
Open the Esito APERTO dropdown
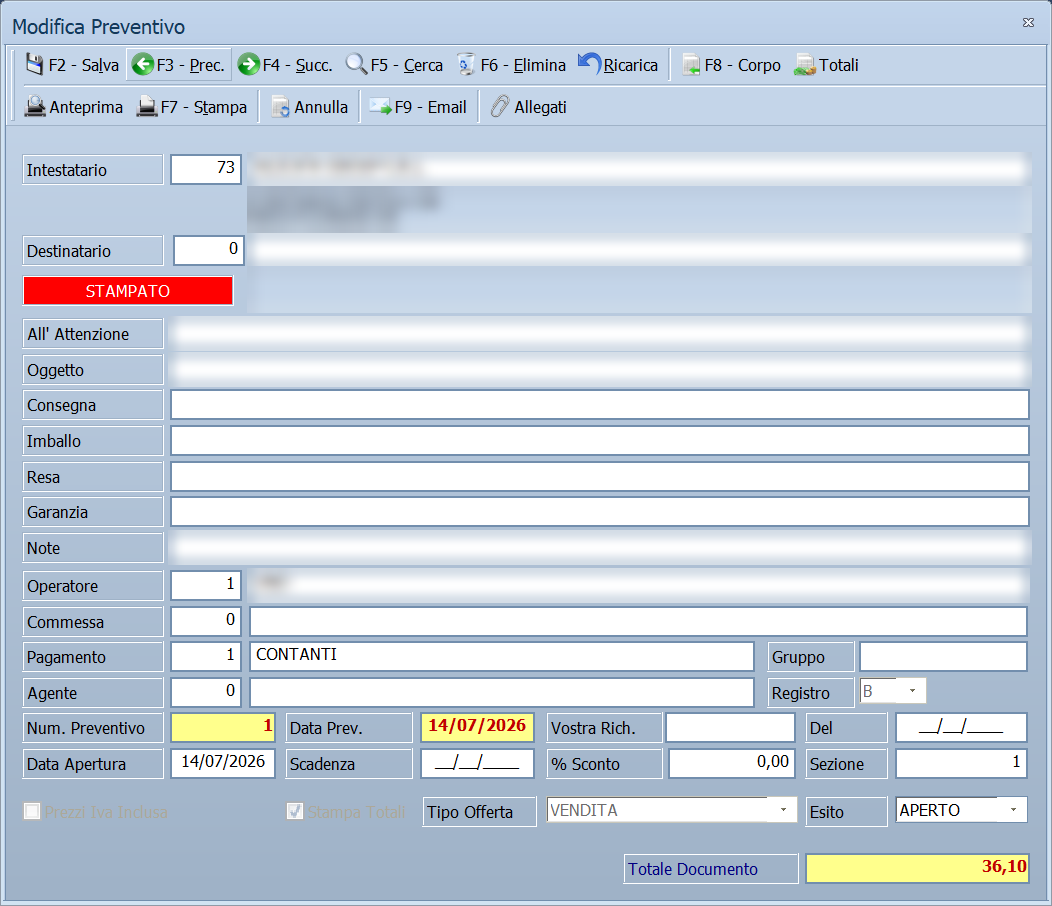point(1013,810)
